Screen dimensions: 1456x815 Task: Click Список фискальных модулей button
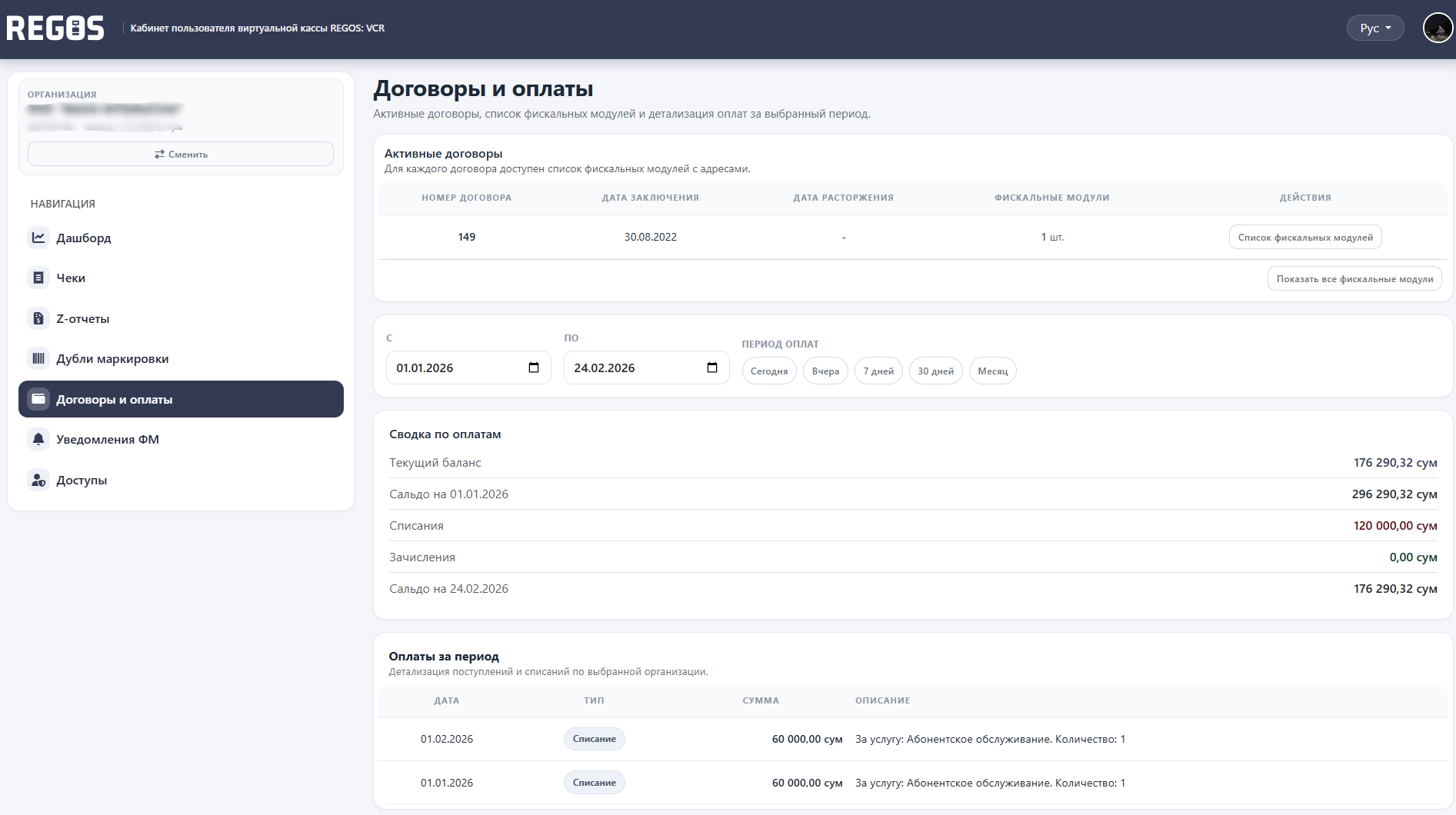pos(1304,238)
